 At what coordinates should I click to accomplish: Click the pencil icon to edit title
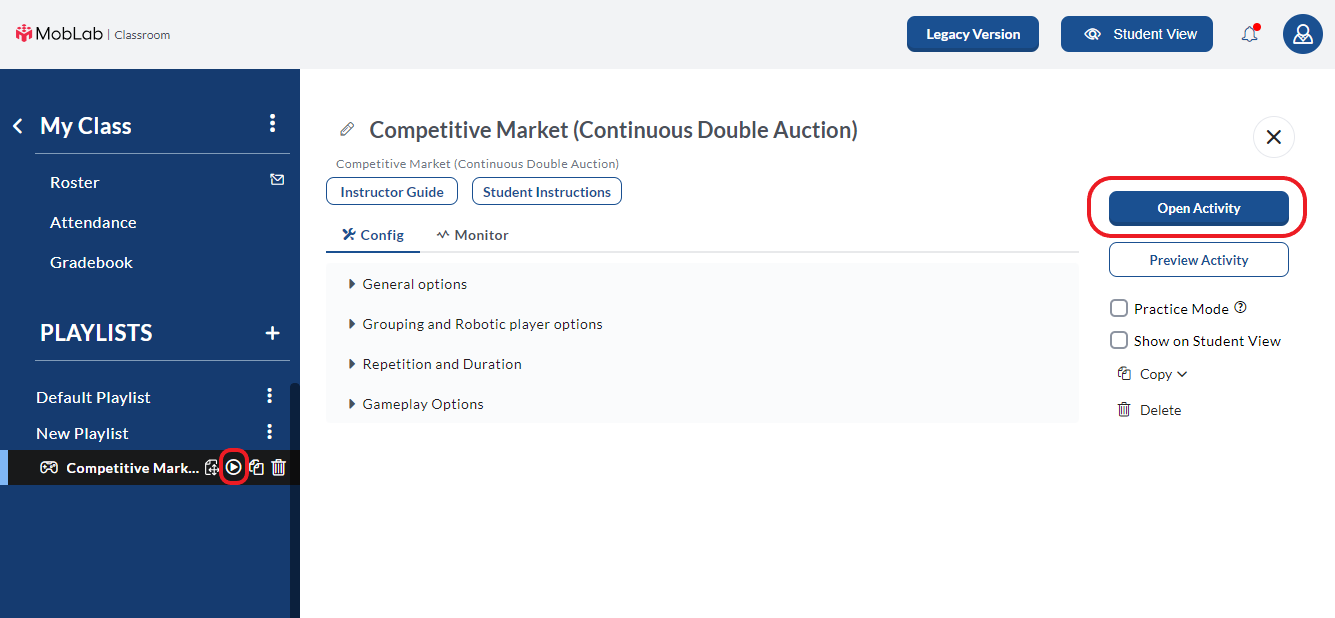347,129
